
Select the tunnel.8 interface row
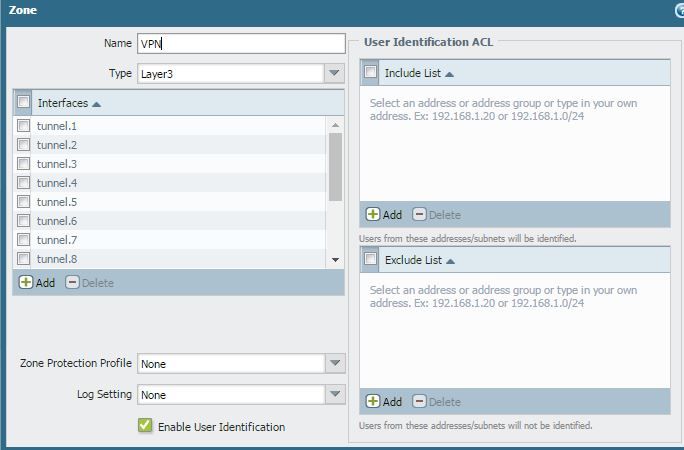pyautogui.click(x=57, y=259)
